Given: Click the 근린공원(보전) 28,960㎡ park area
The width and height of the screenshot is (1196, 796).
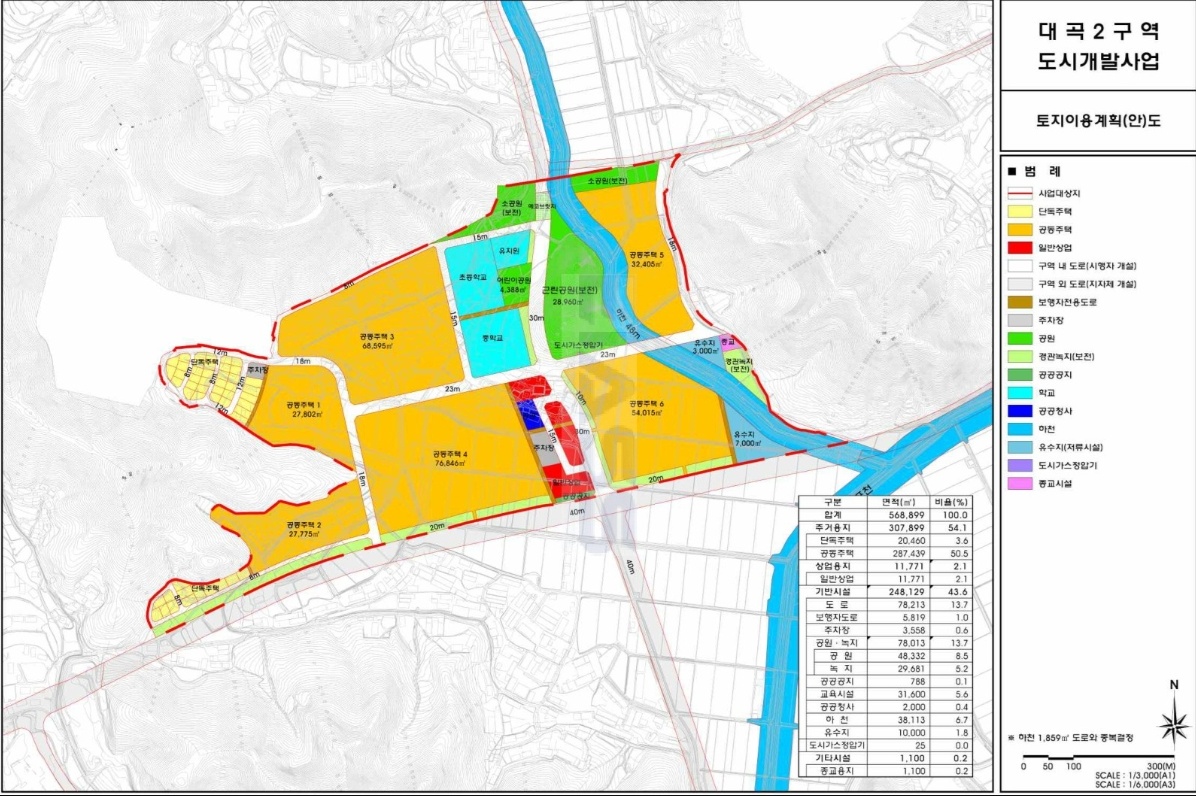Looking at the screenshot, I should [x=571, y=296].
